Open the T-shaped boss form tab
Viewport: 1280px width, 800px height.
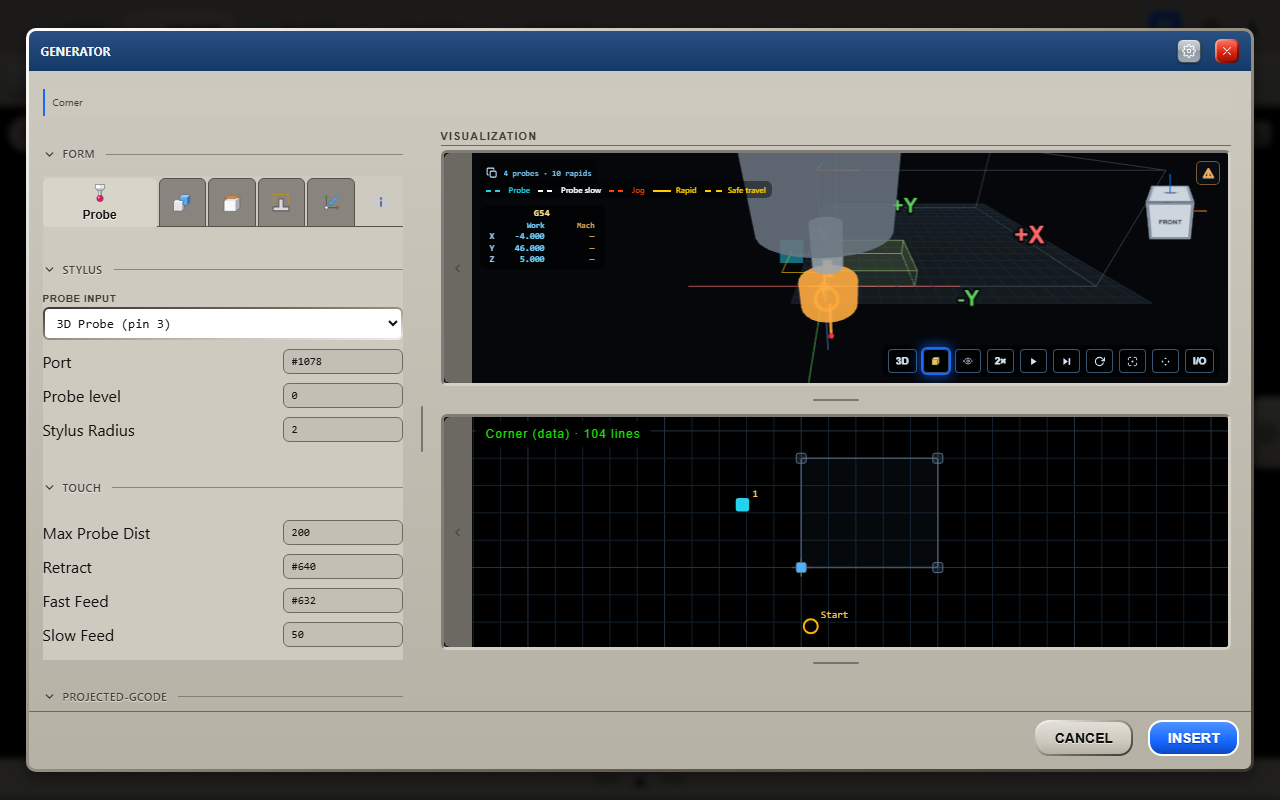(x=281, y=203)
